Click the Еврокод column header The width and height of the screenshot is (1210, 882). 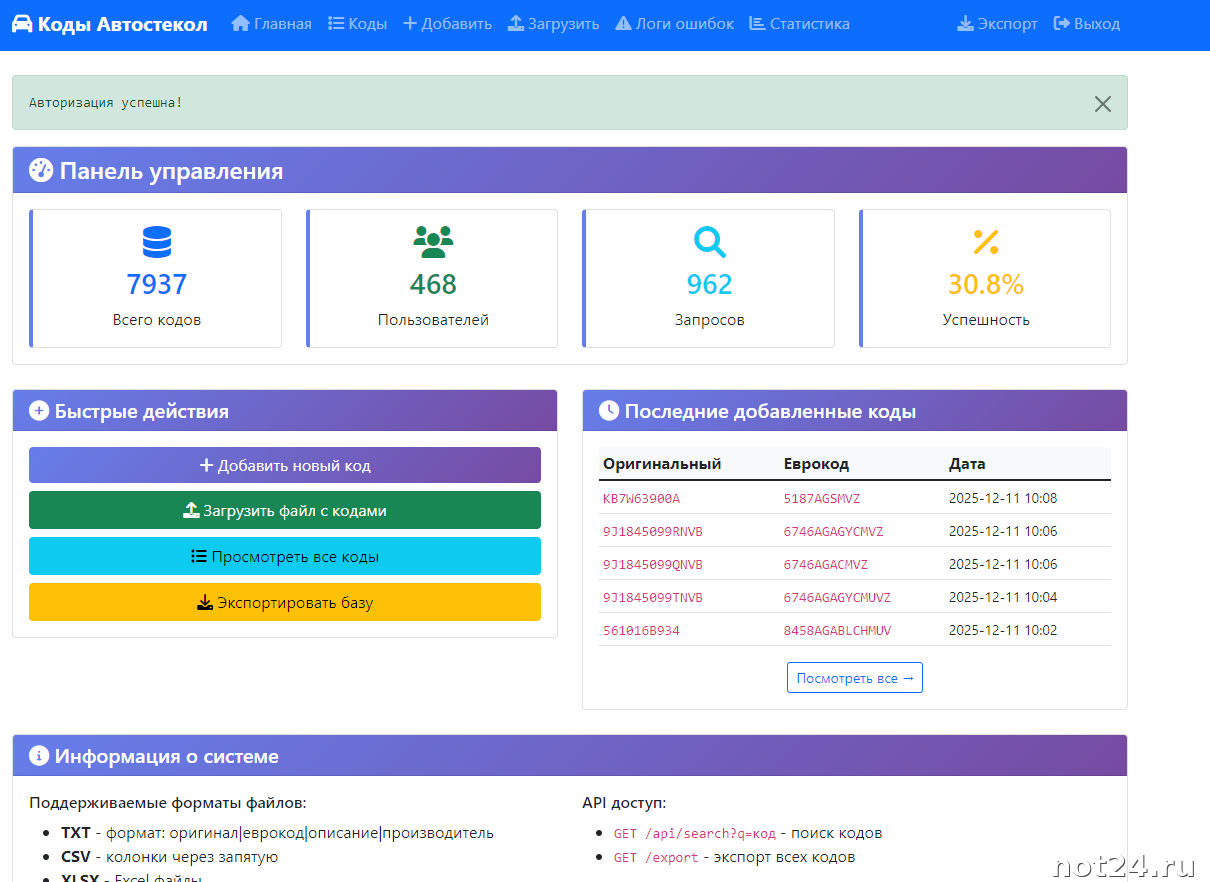tap(816, 464)
